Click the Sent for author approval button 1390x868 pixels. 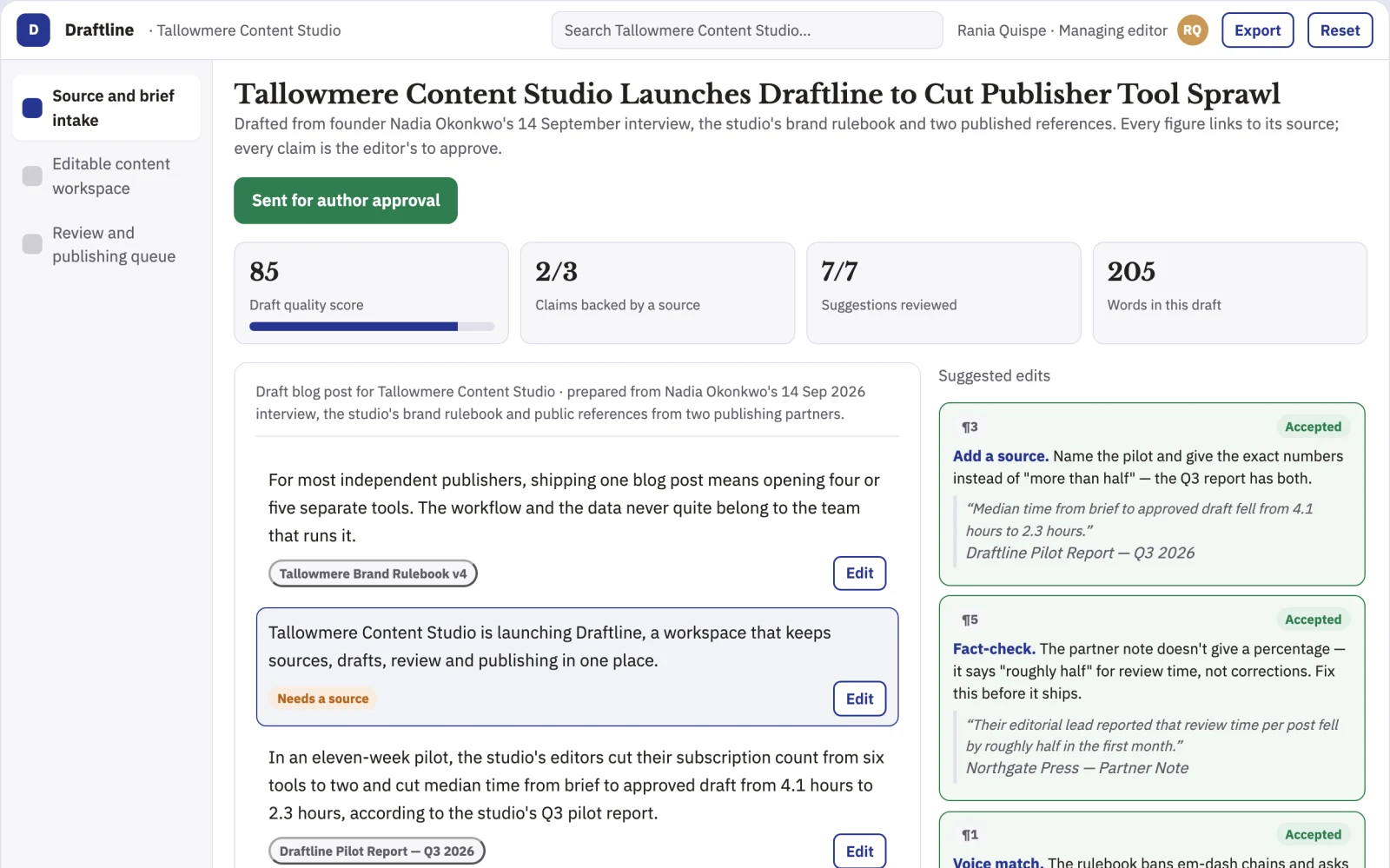[x=346, y=201]
